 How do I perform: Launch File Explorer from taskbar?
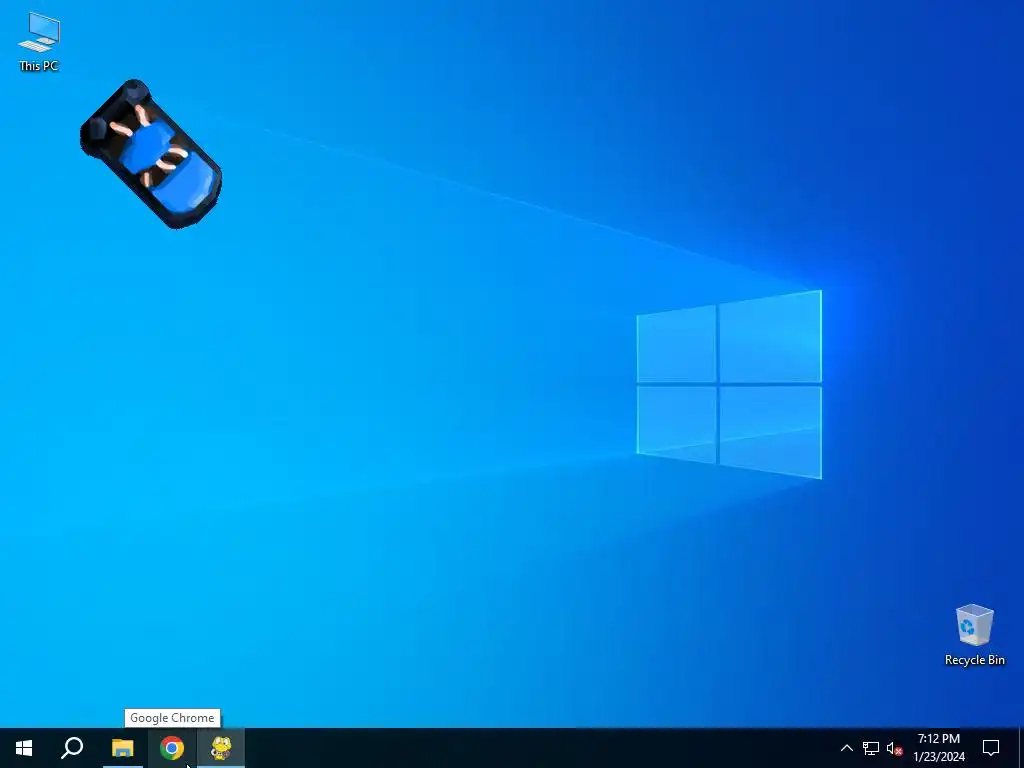click(x=122, y=748)
